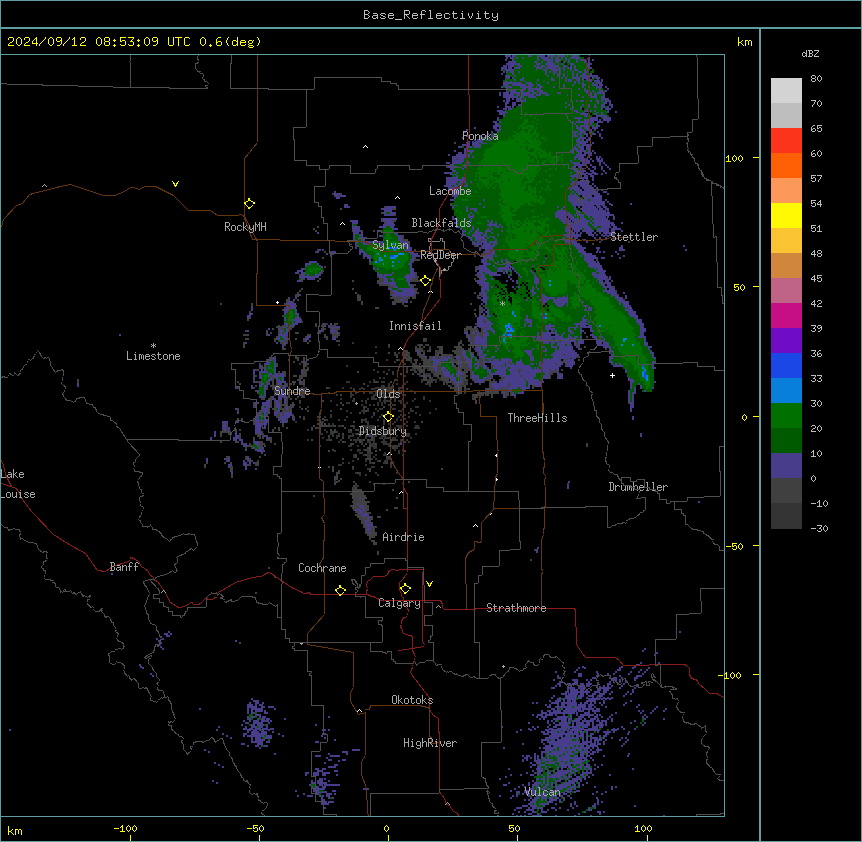Click the Strathmore label
This screenshot has width=862, height=842.
coord(516,608)
